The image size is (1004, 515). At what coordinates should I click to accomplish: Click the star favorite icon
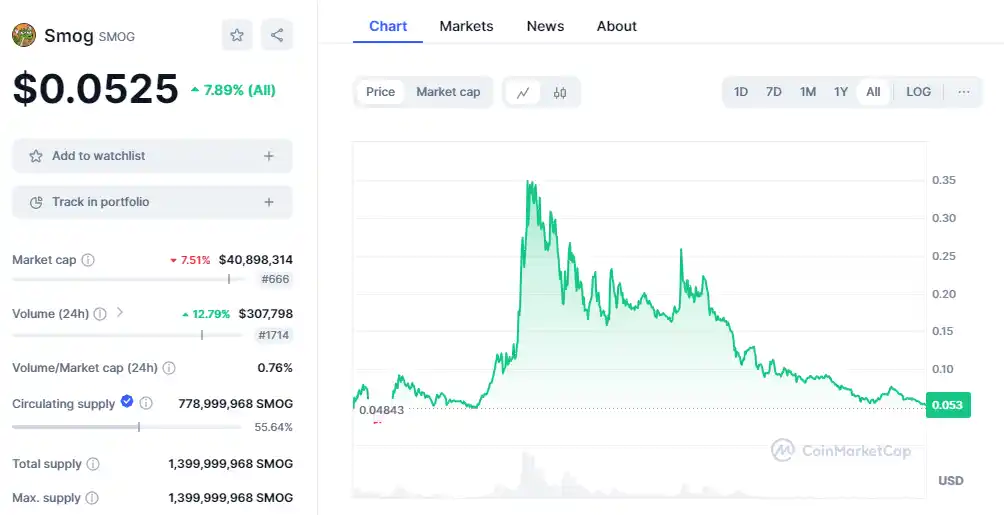tap(237, 36)
